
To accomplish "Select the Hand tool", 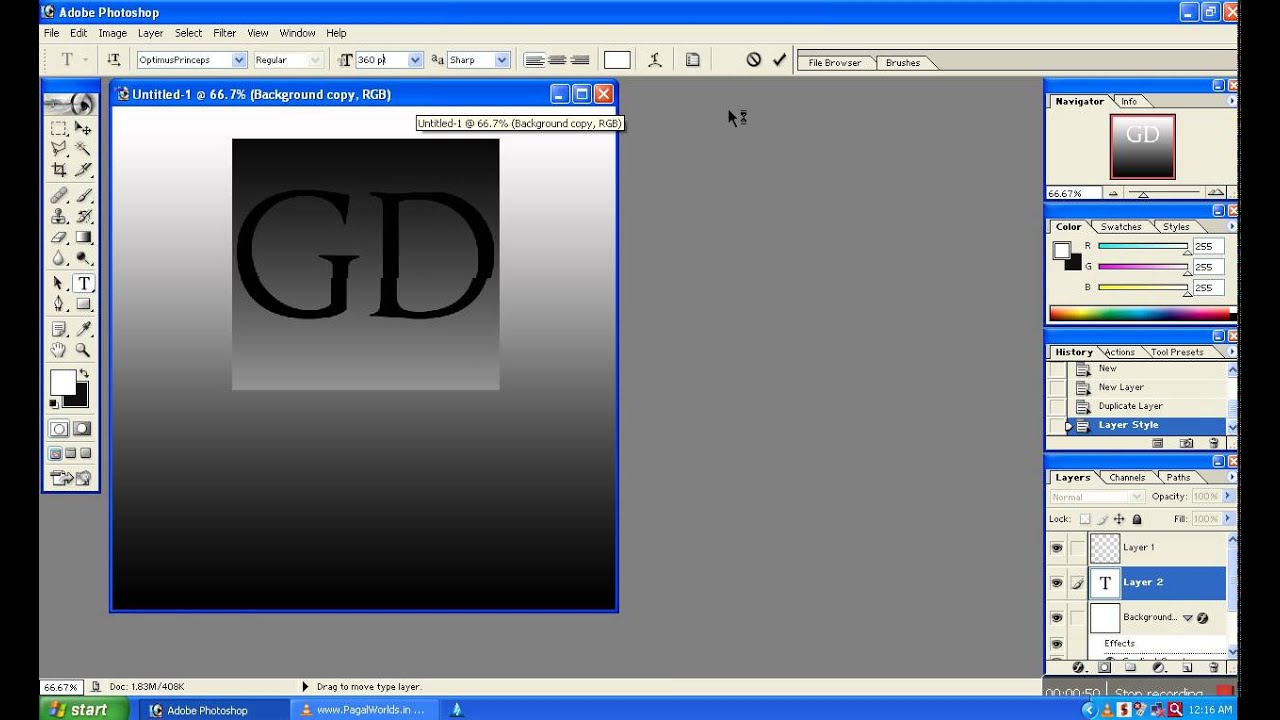I will (59, 350).
